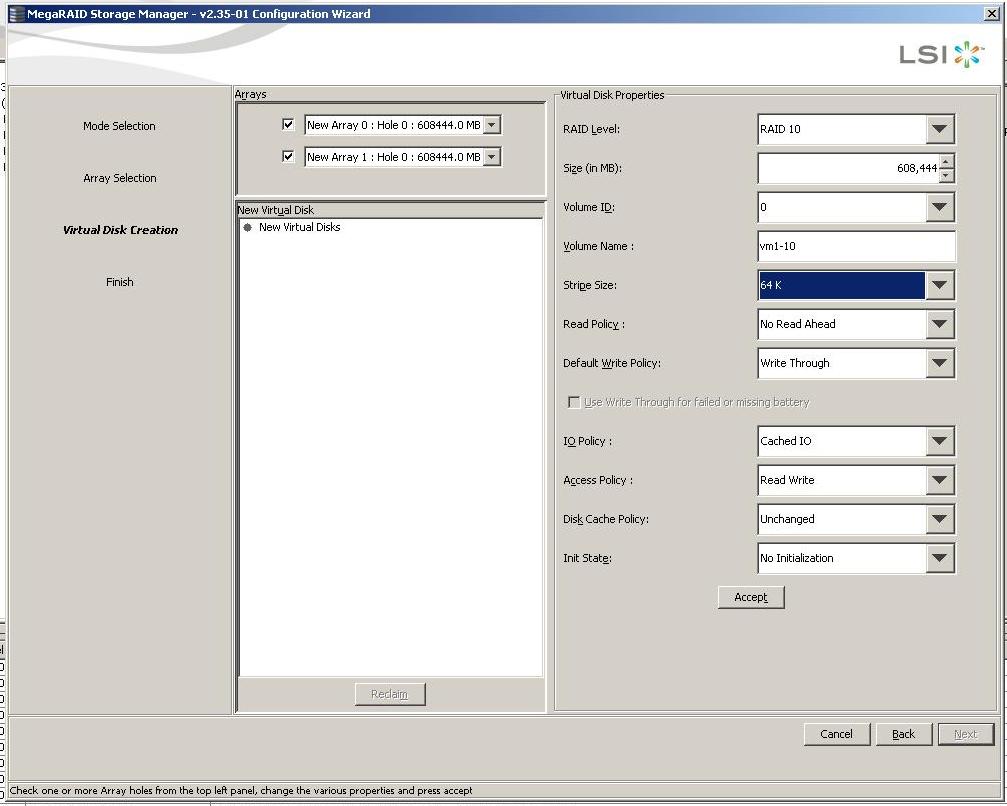The width and height of the screenshot is (1007, 806).
Task: Uncheck the New Array 0 checkbox
Action: coord(289,125)
